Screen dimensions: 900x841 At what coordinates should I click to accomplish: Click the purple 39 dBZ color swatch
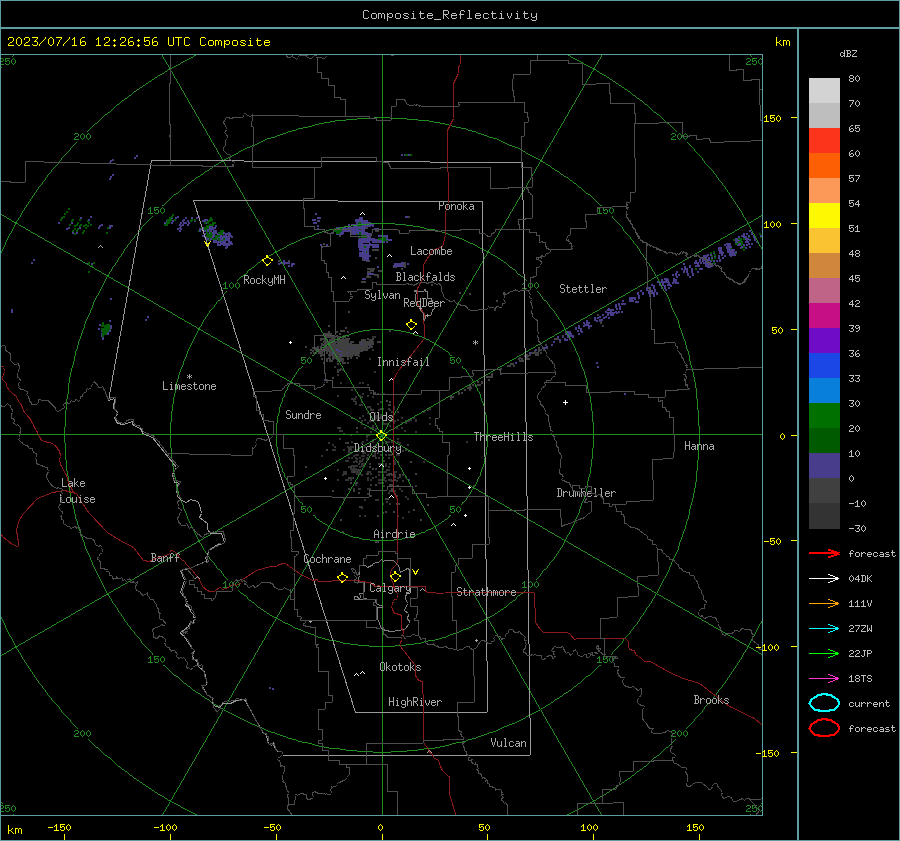pyautogui.click(x=824, y=340)
